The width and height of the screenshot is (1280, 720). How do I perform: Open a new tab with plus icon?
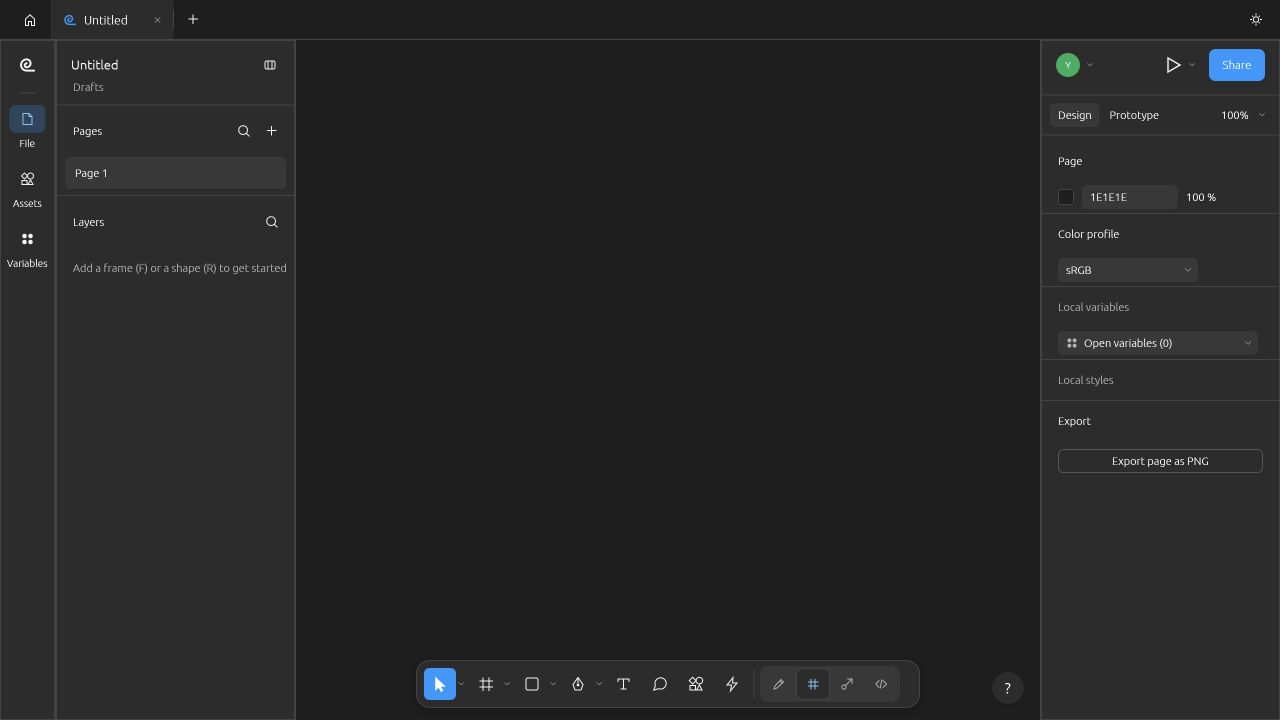(193, 19)
